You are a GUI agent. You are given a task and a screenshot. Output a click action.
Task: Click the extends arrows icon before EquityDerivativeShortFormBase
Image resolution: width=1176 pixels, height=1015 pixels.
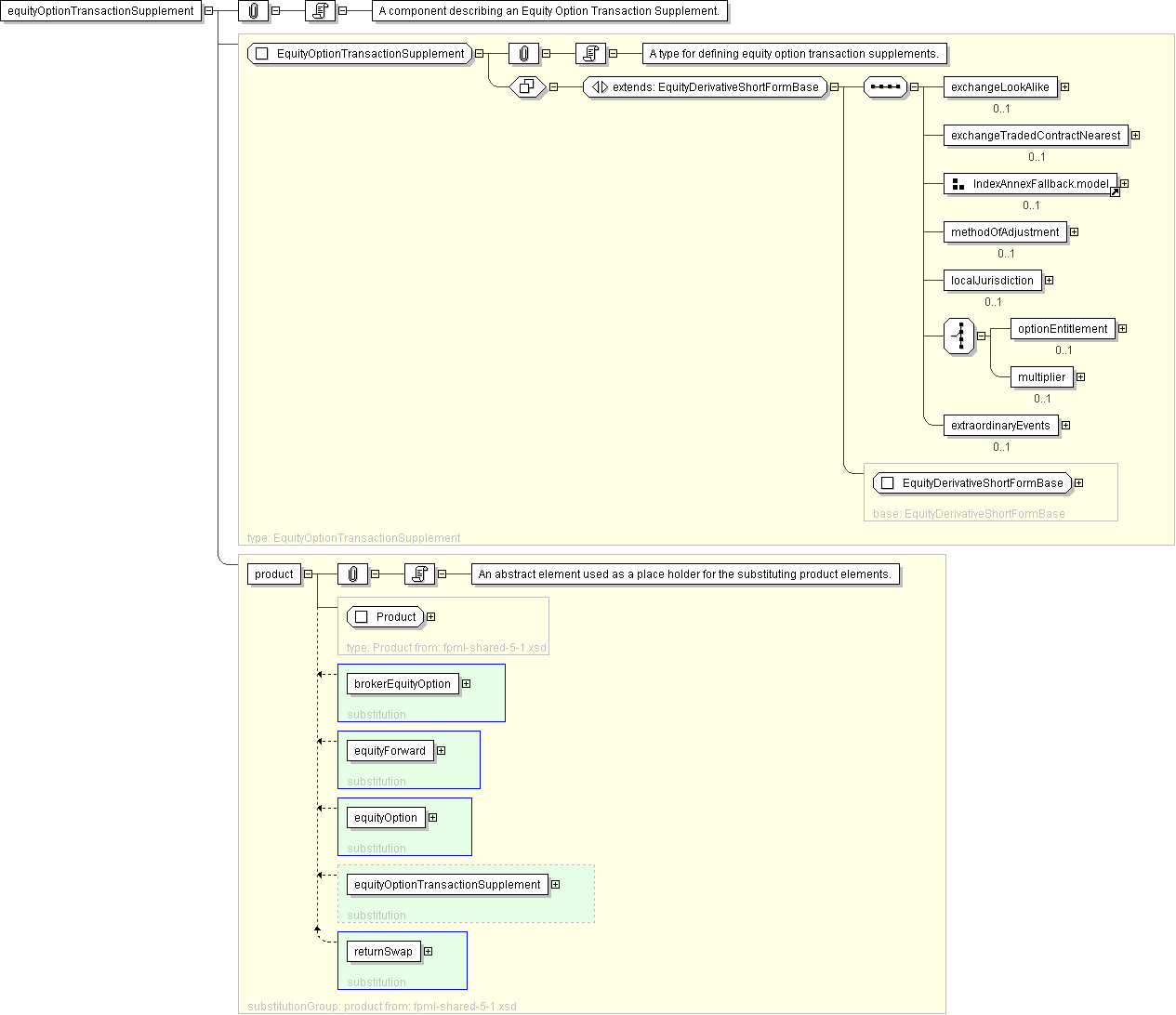pos(601,87)
